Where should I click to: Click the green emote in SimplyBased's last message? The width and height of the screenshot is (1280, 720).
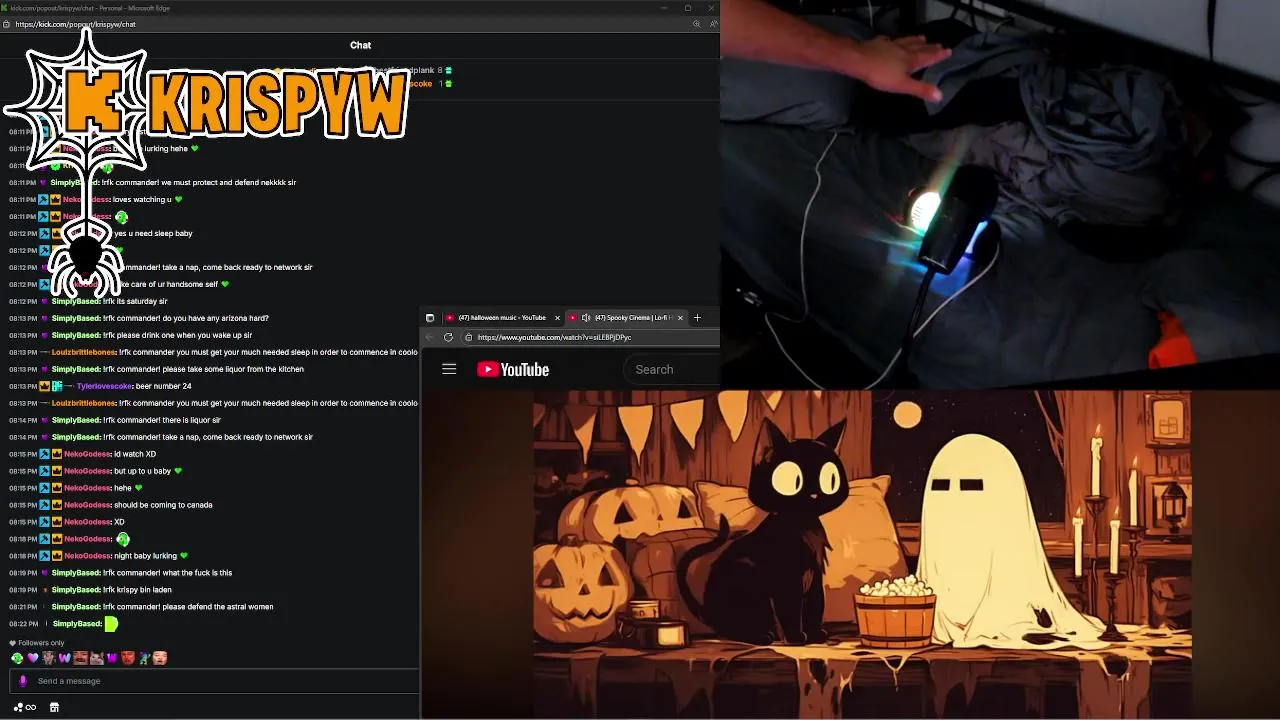111,624
